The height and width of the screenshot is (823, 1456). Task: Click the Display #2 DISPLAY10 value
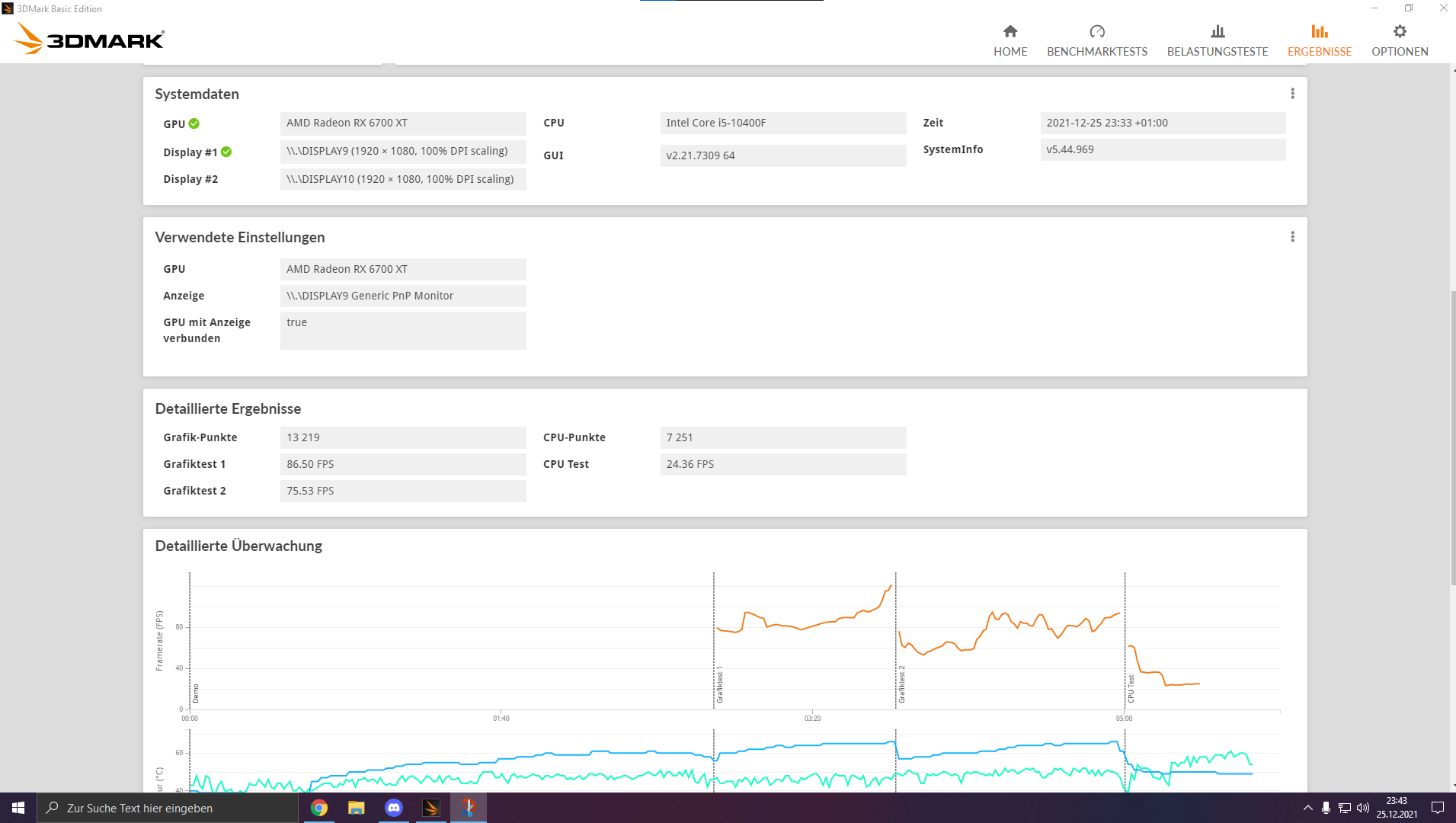(x=403, y=179)
